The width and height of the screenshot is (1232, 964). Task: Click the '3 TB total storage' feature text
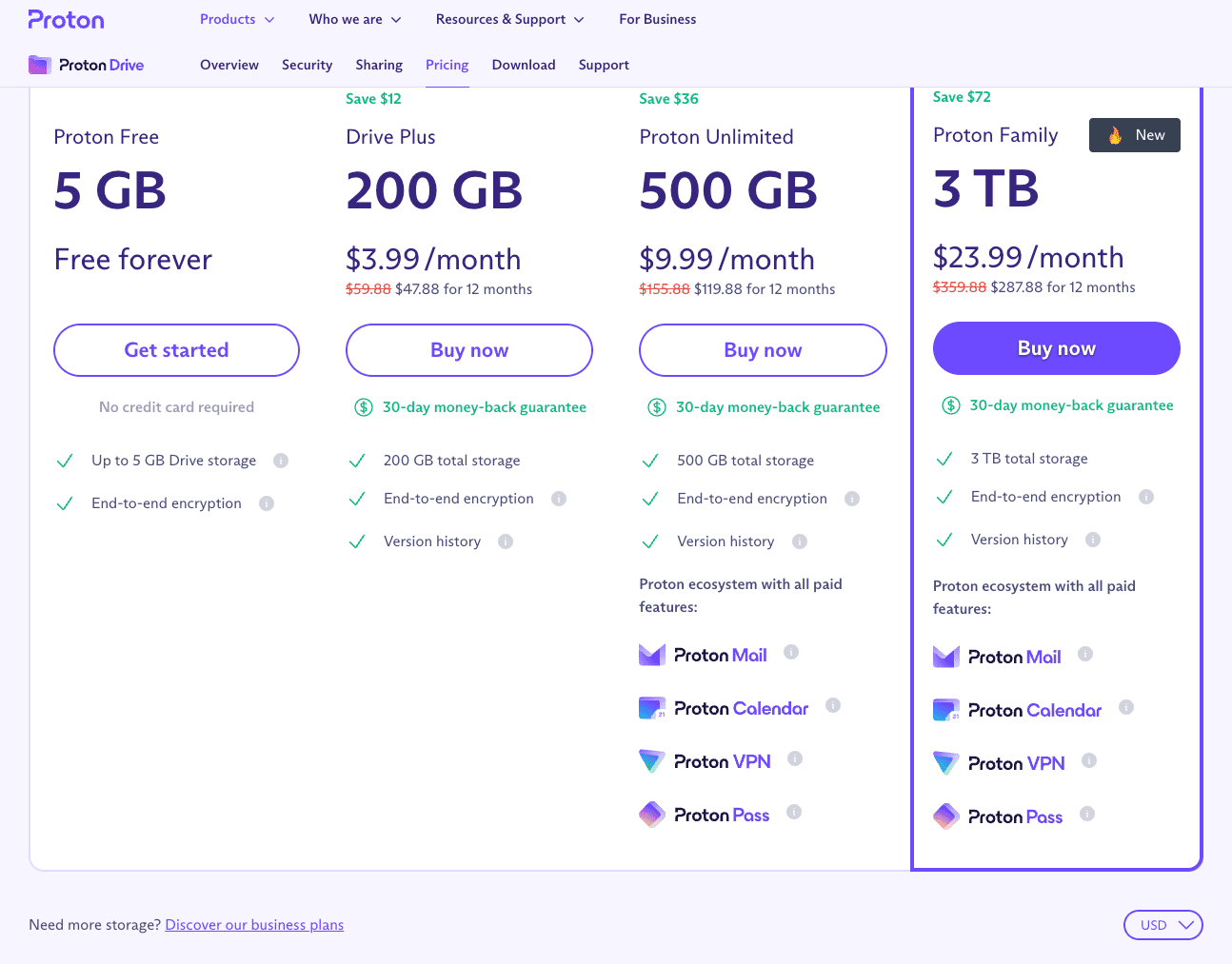pyautogui.click(x=1029, y=459)
